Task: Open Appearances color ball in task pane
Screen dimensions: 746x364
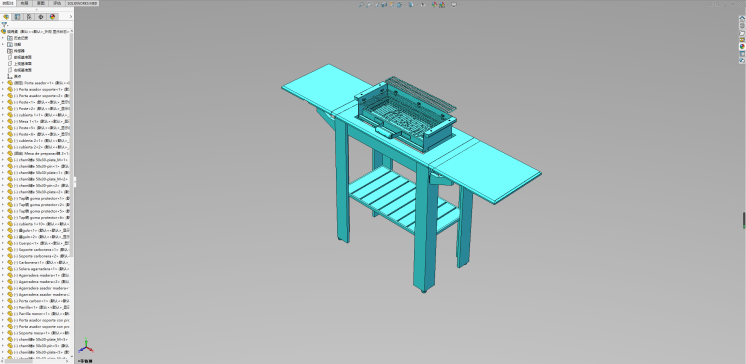Action: 742,47
